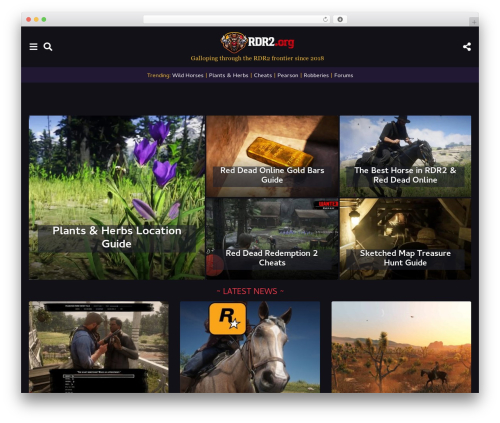500x423 pixels.
Task: Click the 'Latest News' heading
Action: tap(250, 291)
